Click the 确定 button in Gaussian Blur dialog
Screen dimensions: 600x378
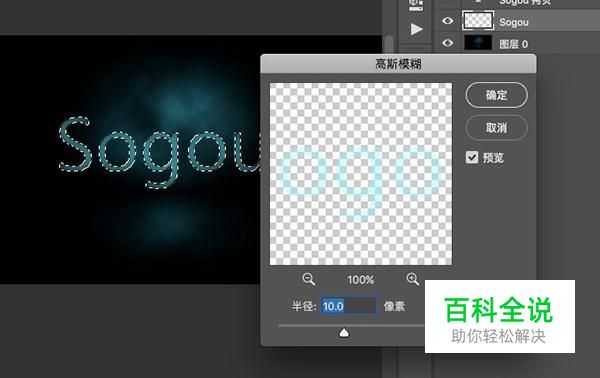(496, 95)
